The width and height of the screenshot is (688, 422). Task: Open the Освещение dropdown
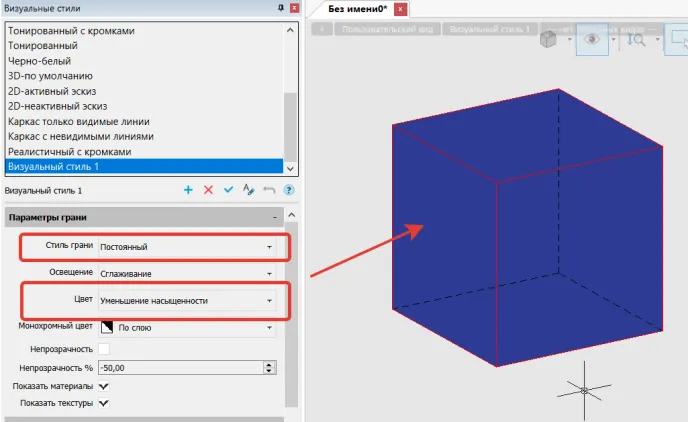pos(186,273)
